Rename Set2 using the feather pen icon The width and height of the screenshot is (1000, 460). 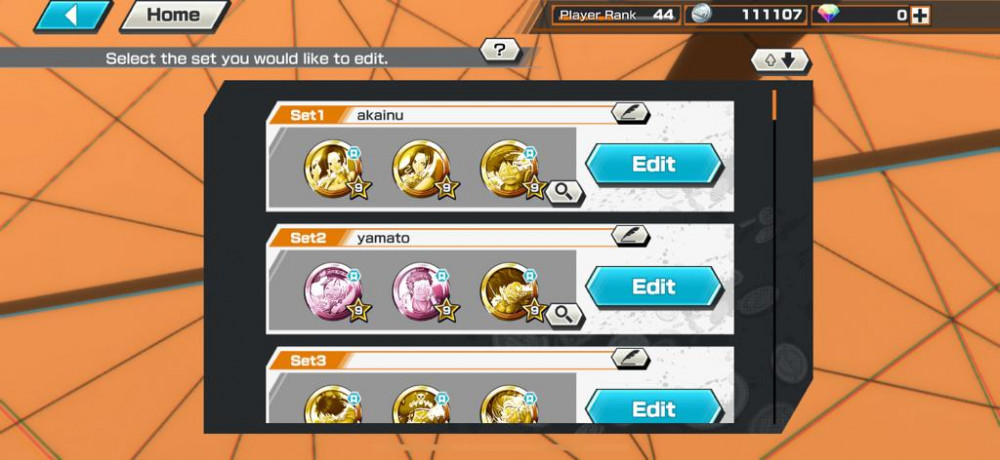[630, 235]
